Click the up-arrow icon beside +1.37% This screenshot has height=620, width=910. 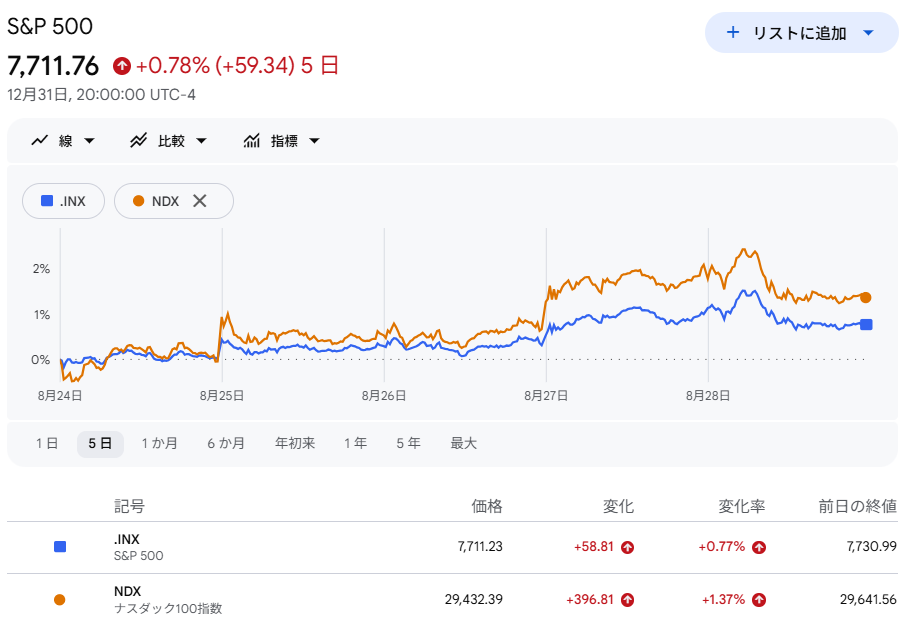759,600
